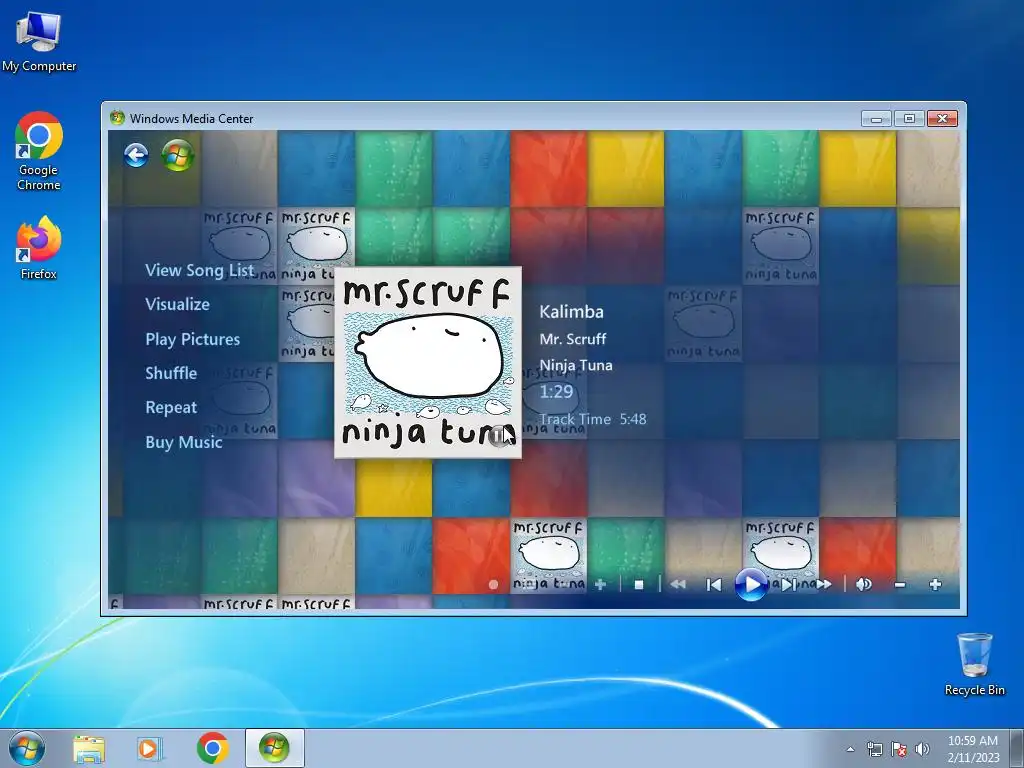Image resolution: width=1024 pixels, height=768 pixels.
Task: Click the rewind double-arrow button
Action: (x=678, y=584)
